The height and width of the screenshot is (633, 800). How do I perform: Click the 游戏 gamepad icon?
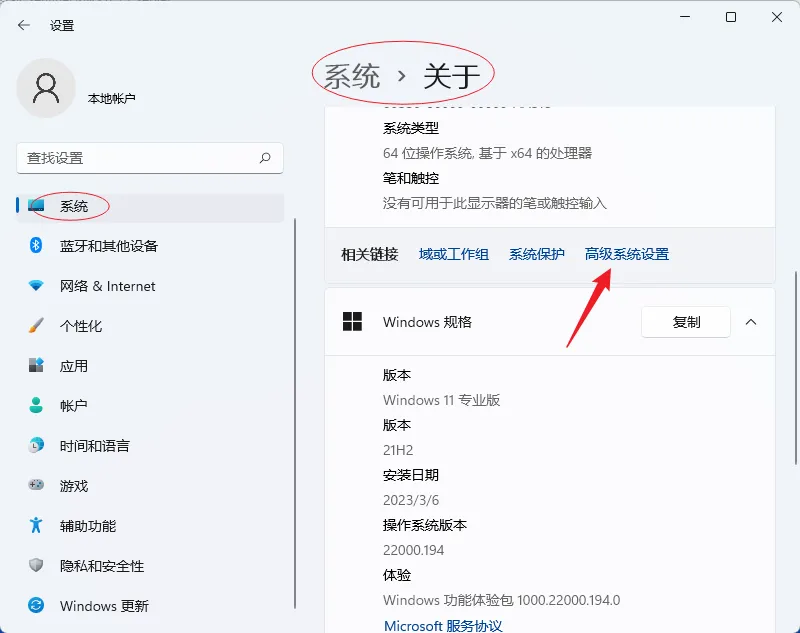36,485
